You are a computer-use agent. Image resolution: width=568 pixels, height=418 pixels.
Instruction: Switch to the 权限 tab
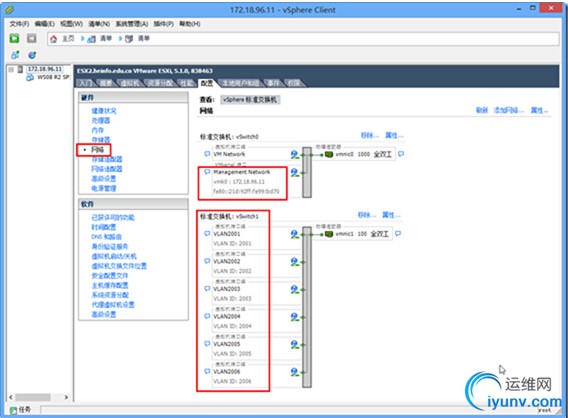point(294,83)
